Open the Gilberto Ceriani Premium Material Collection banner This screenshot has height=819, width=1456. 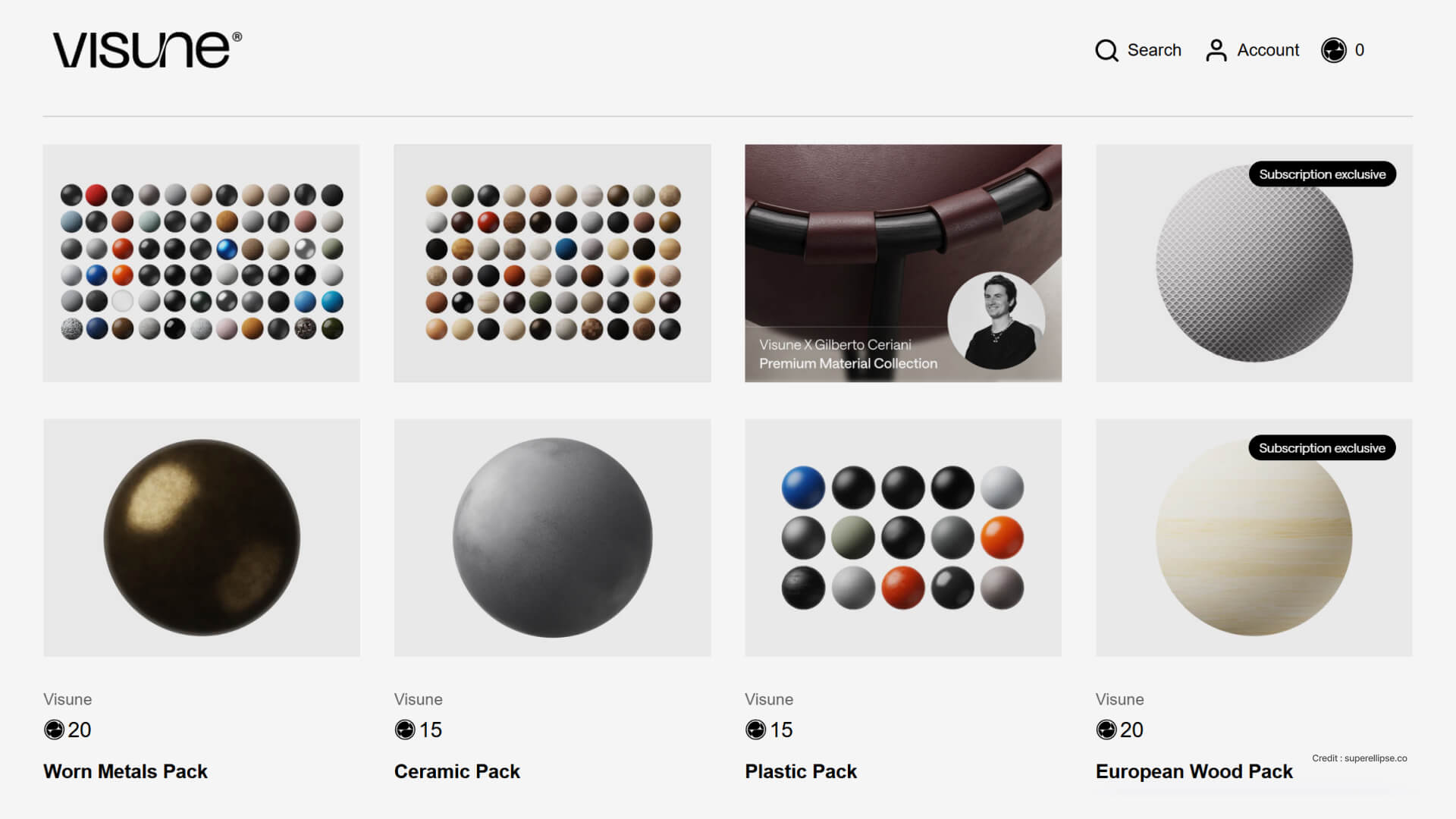(903, 263)
